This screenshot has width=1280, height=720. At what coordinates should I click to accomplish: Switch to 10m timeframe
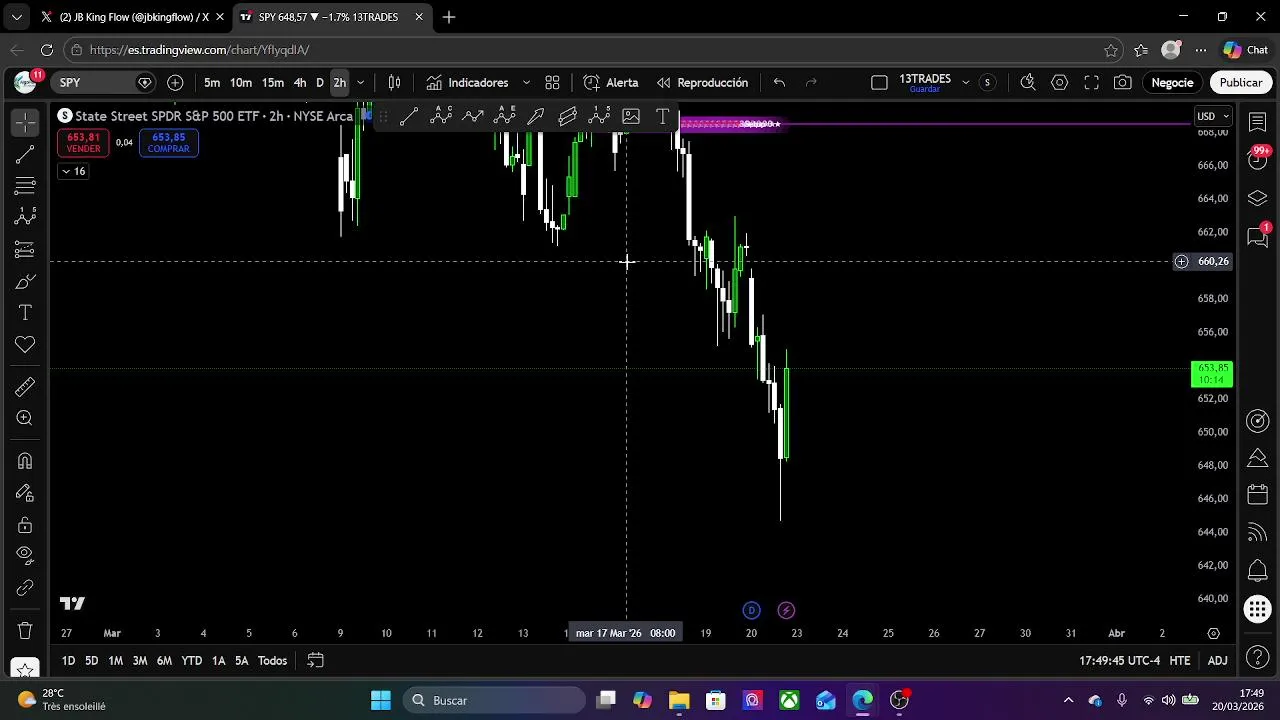coord(241,83)
